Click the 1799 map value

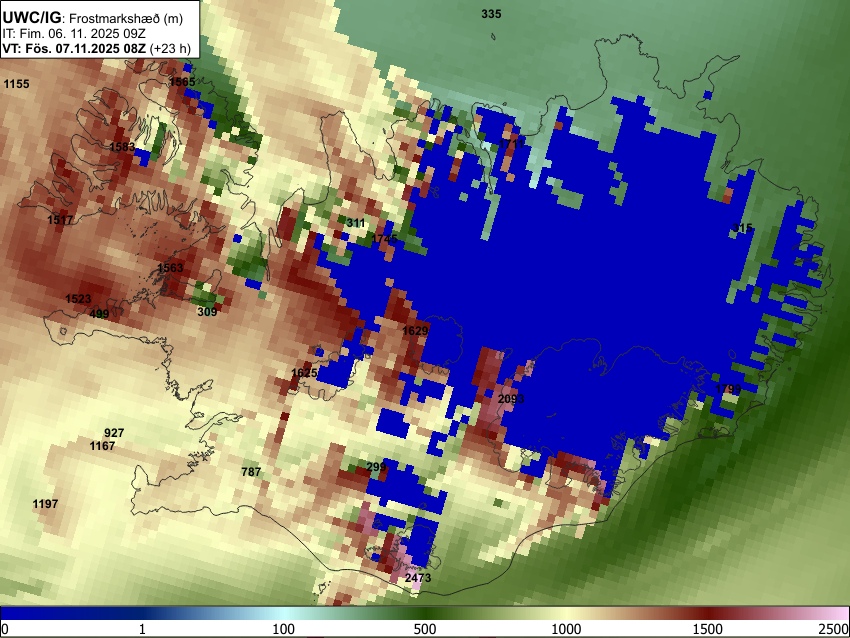(x=728, y=389)
